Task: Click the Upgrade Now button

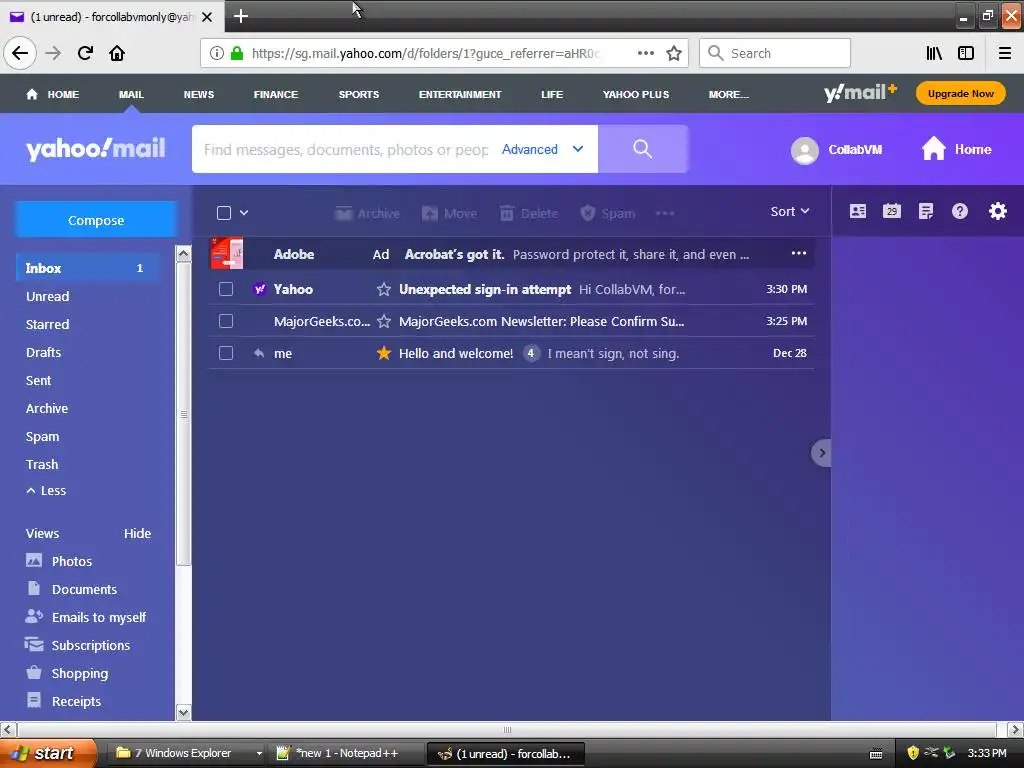Action: coord(961,93)
